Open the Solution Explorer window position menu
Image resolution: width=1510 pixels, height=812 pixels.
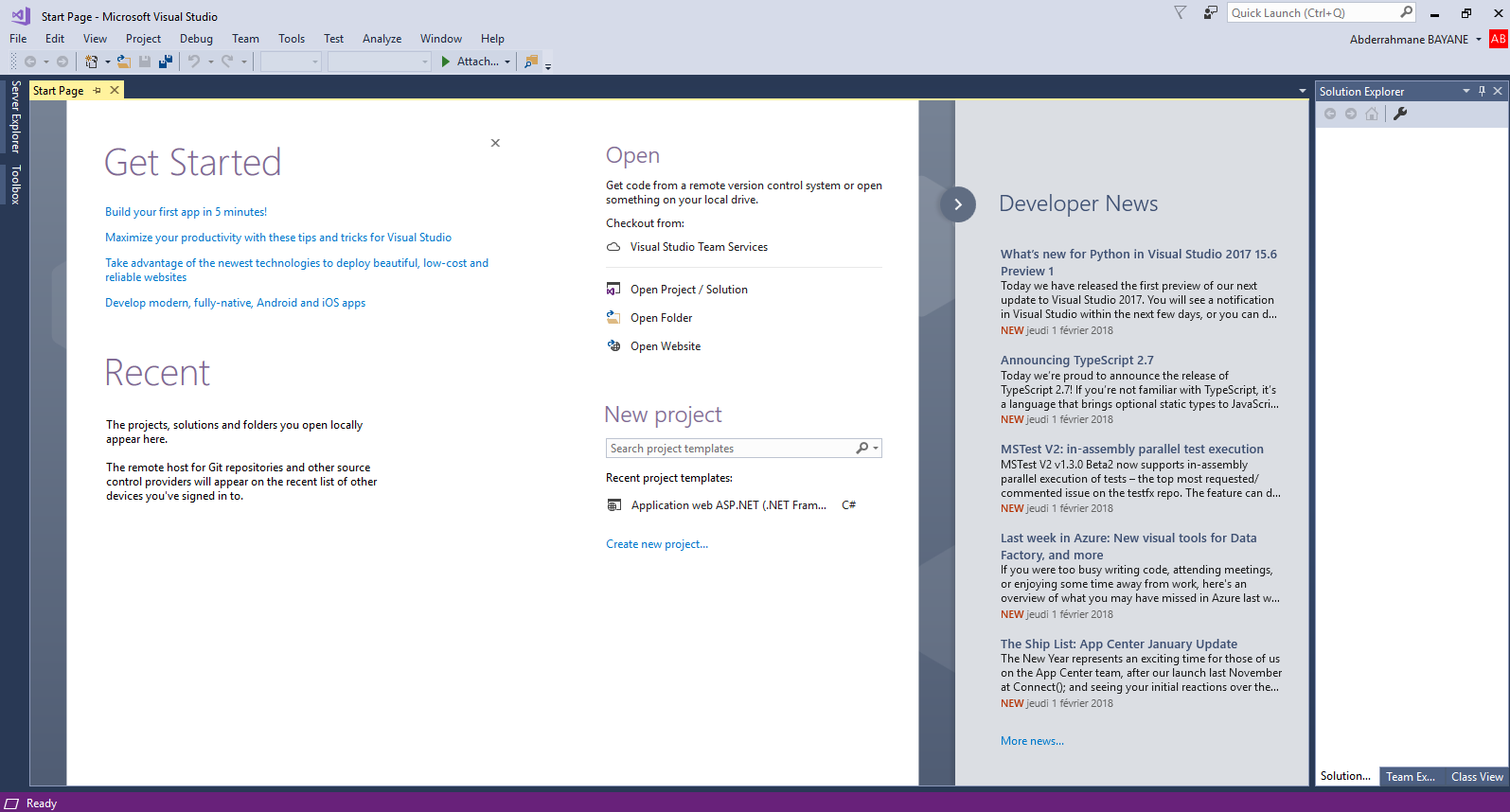point(1466,91)
